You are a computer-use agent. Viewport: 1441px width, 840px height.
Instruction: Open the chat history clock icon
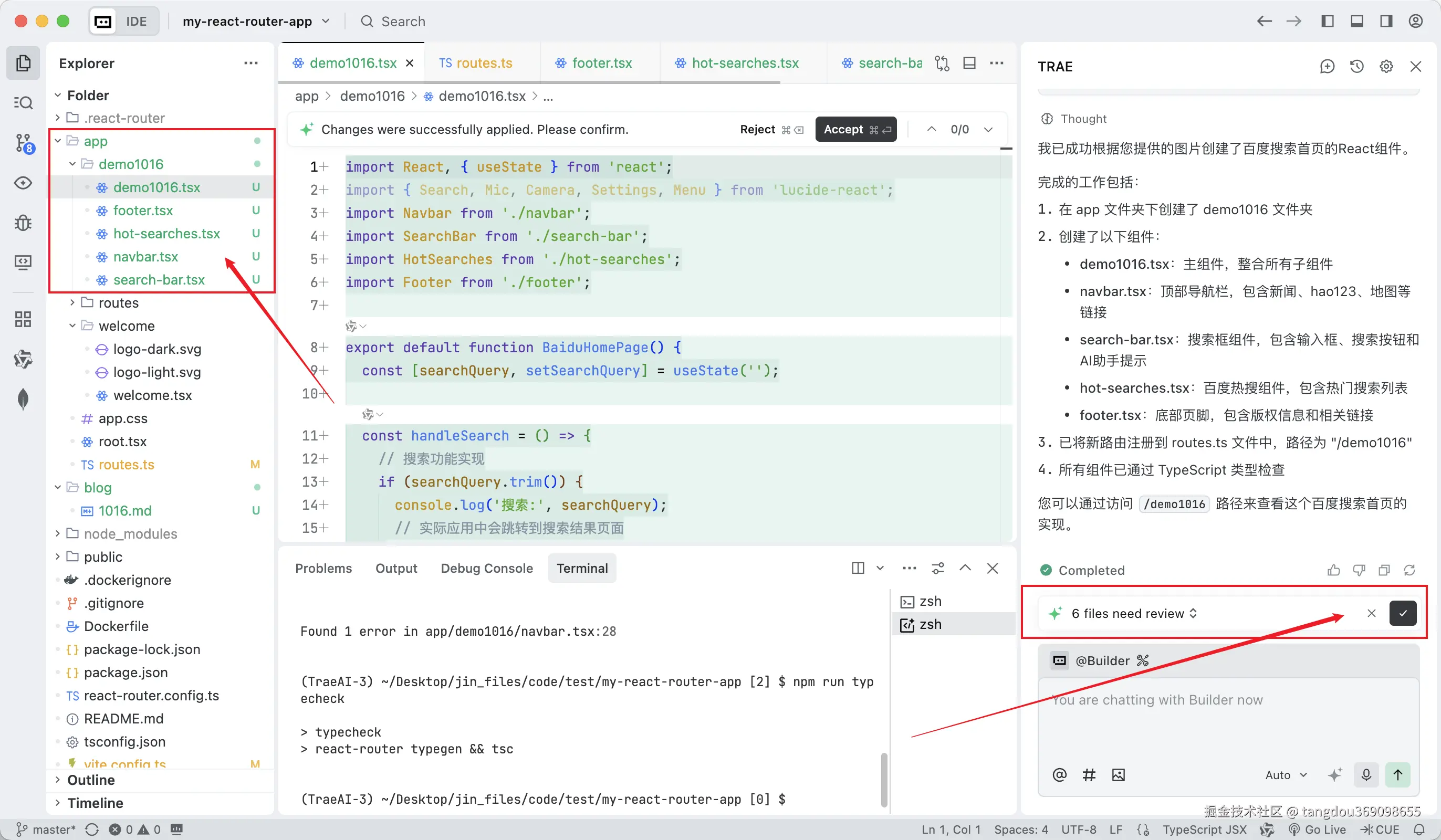coord(1356,67)
